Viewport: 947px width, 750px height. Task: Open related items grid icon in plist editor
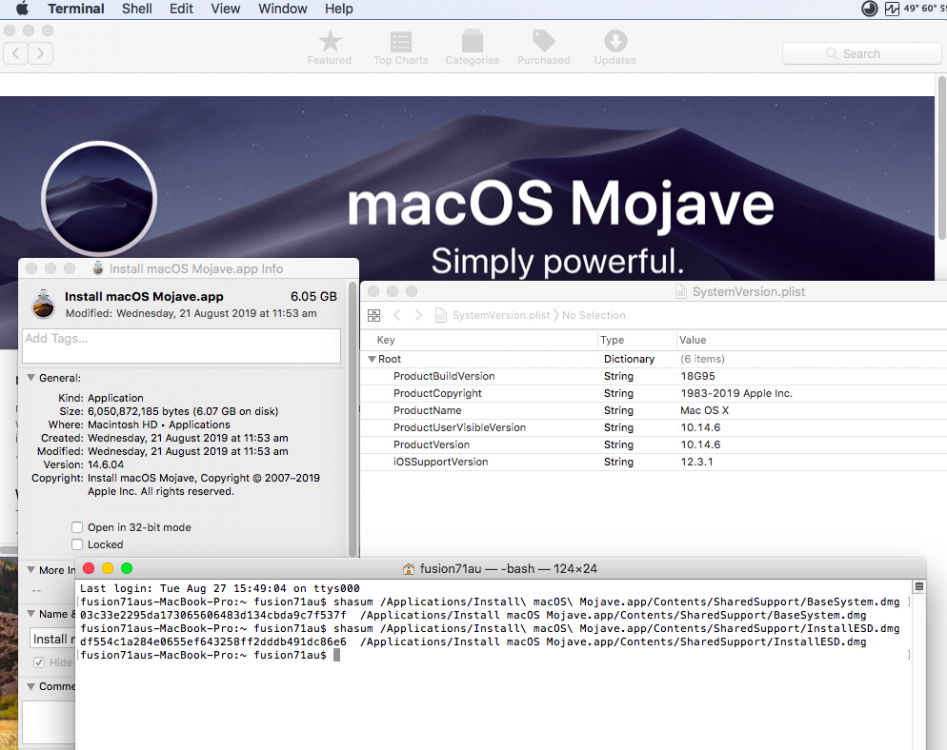click(374, 315)
